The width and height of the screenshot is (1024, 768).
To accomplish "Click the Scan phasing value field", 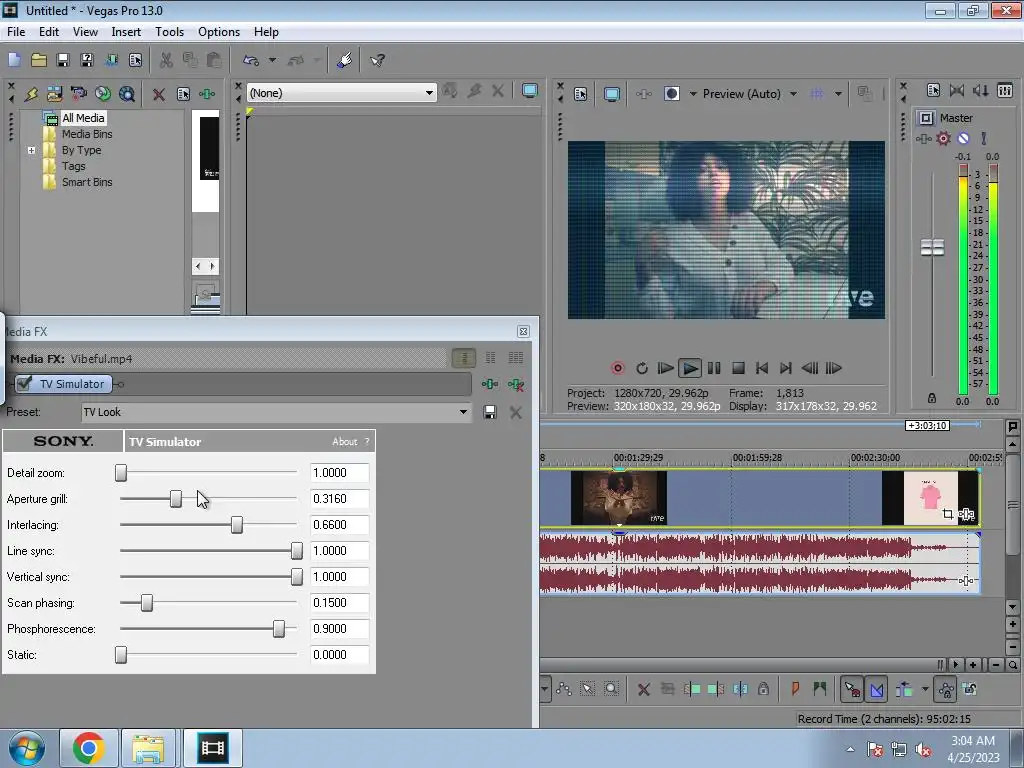I will [x=339, y=603].
